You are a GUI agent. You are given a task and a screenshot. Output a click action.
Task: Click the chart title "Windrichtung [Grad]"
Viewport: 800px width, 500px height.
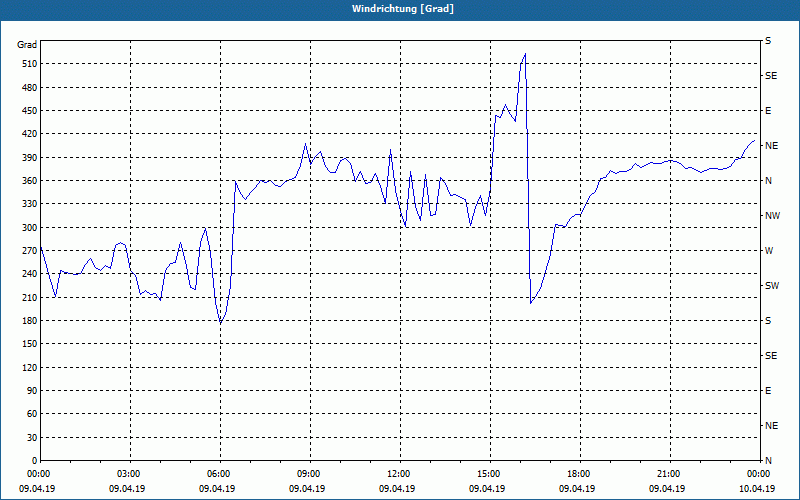coord(403,9)
